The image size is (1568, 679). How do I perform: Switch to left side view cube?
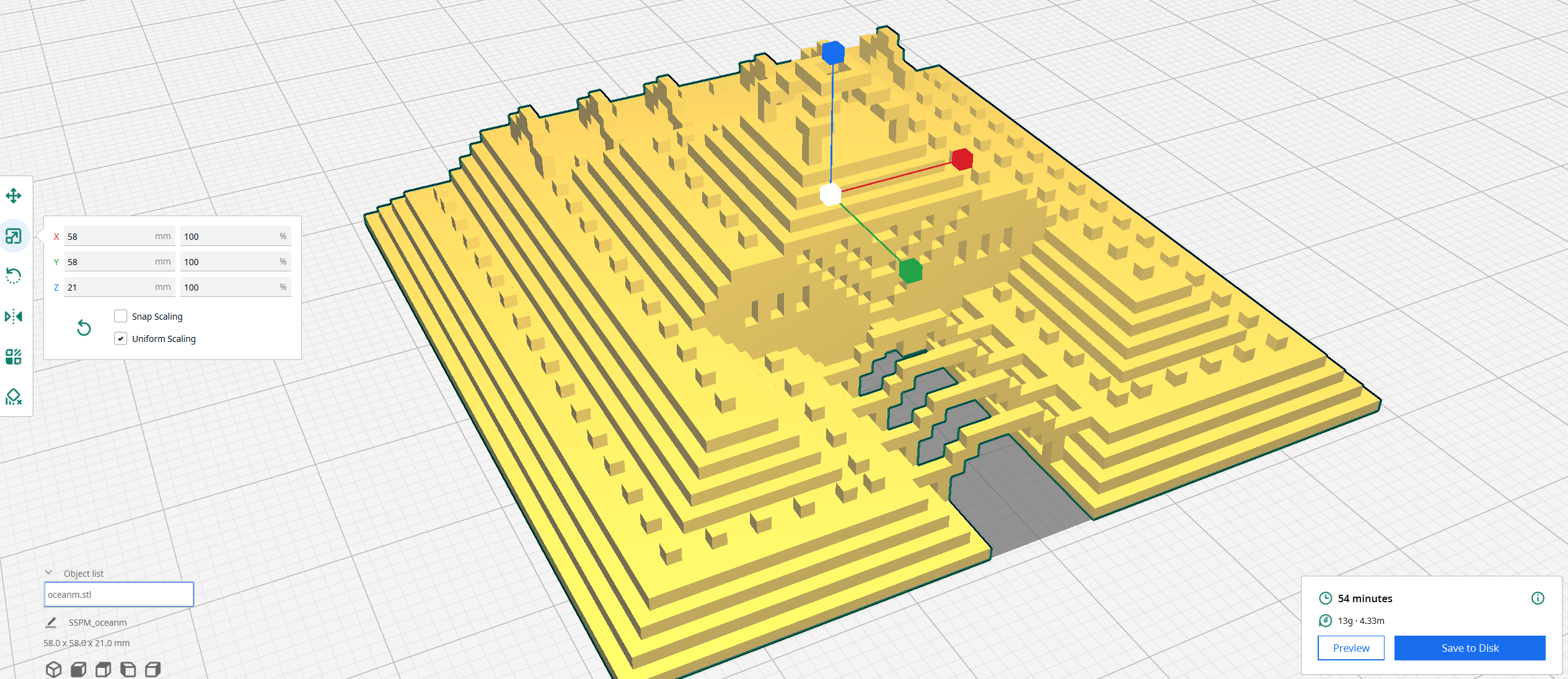[128, 669]
